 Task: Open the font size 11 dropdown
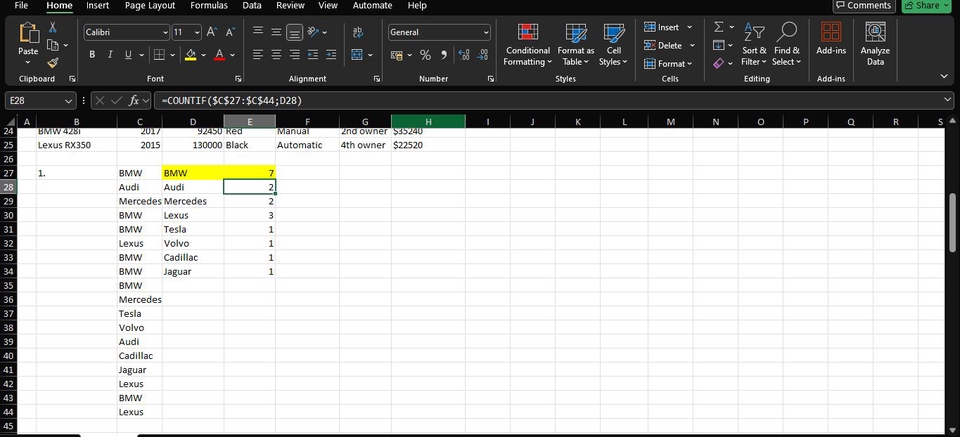[197, 32]
